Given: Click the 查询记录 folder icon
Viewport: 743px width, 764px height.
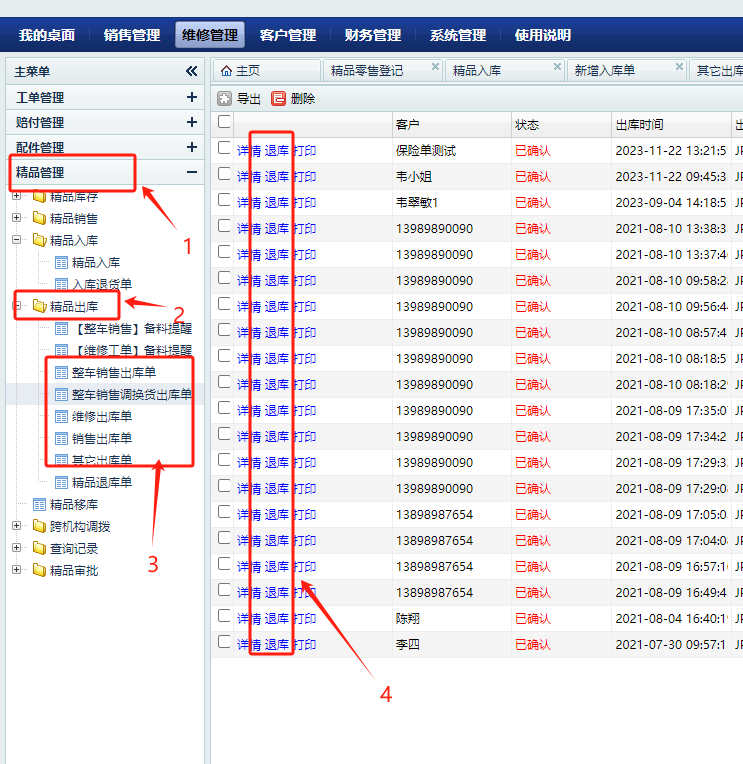Looking at the screenshot, I should [39, 549].
